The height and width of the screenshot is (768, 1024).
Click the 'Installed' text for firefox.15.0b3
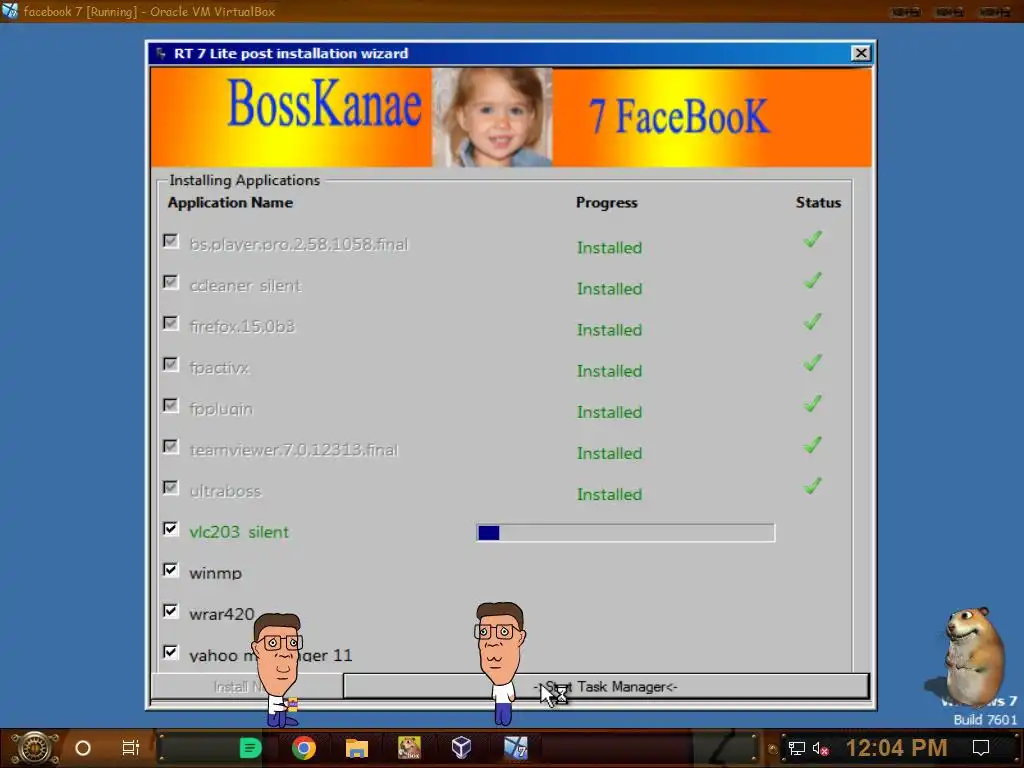609,330
